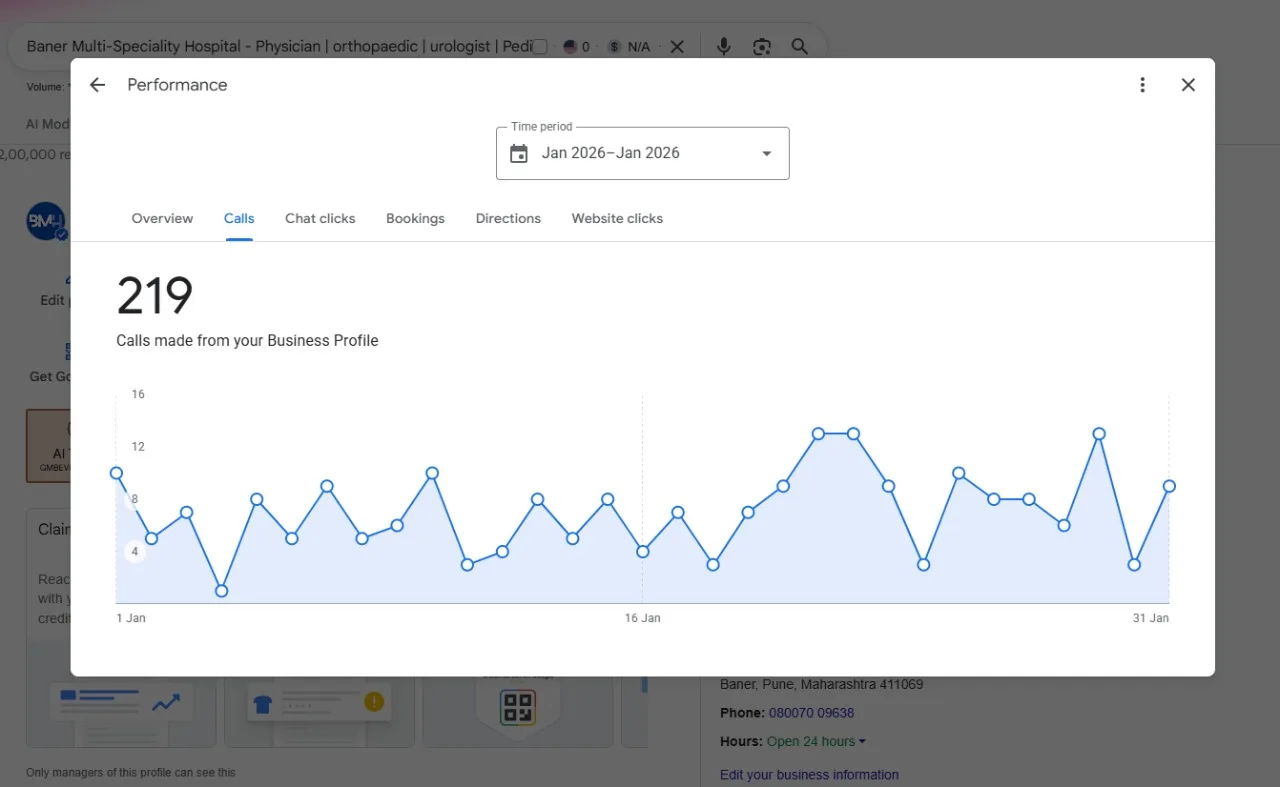Click Edit your business information link
Screen dimensions: 1280x787
click(x=809, y=774)
